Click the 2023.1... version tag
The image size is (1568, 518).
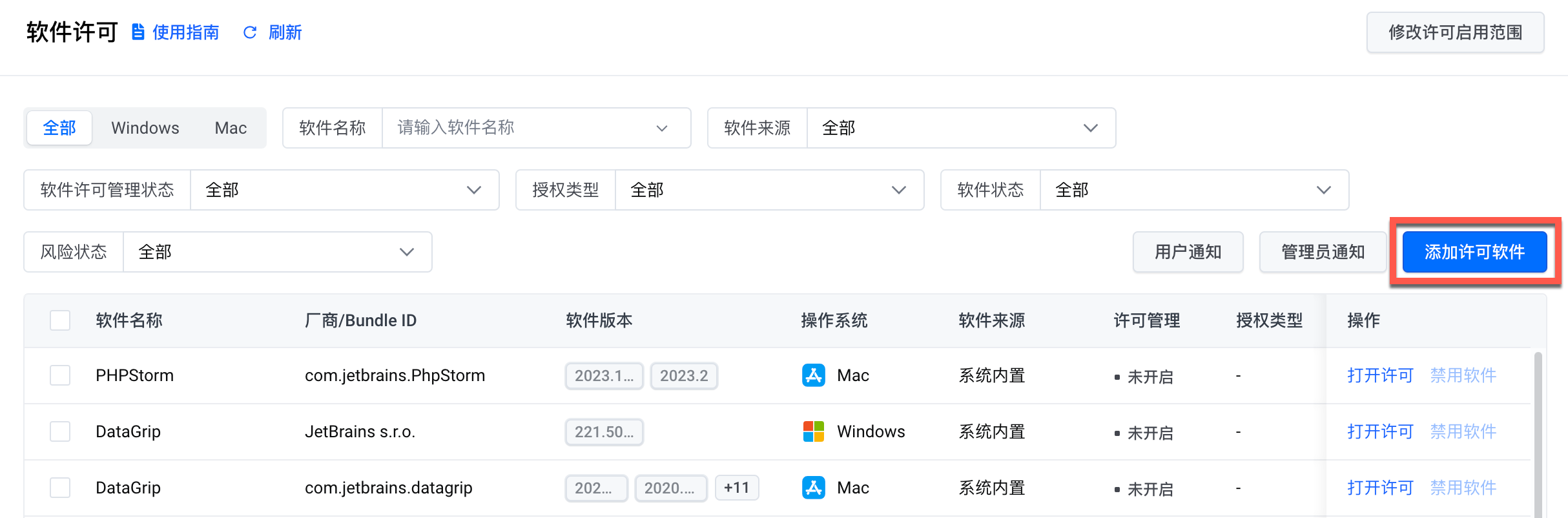pyautogui.click(x=604, y=376)
